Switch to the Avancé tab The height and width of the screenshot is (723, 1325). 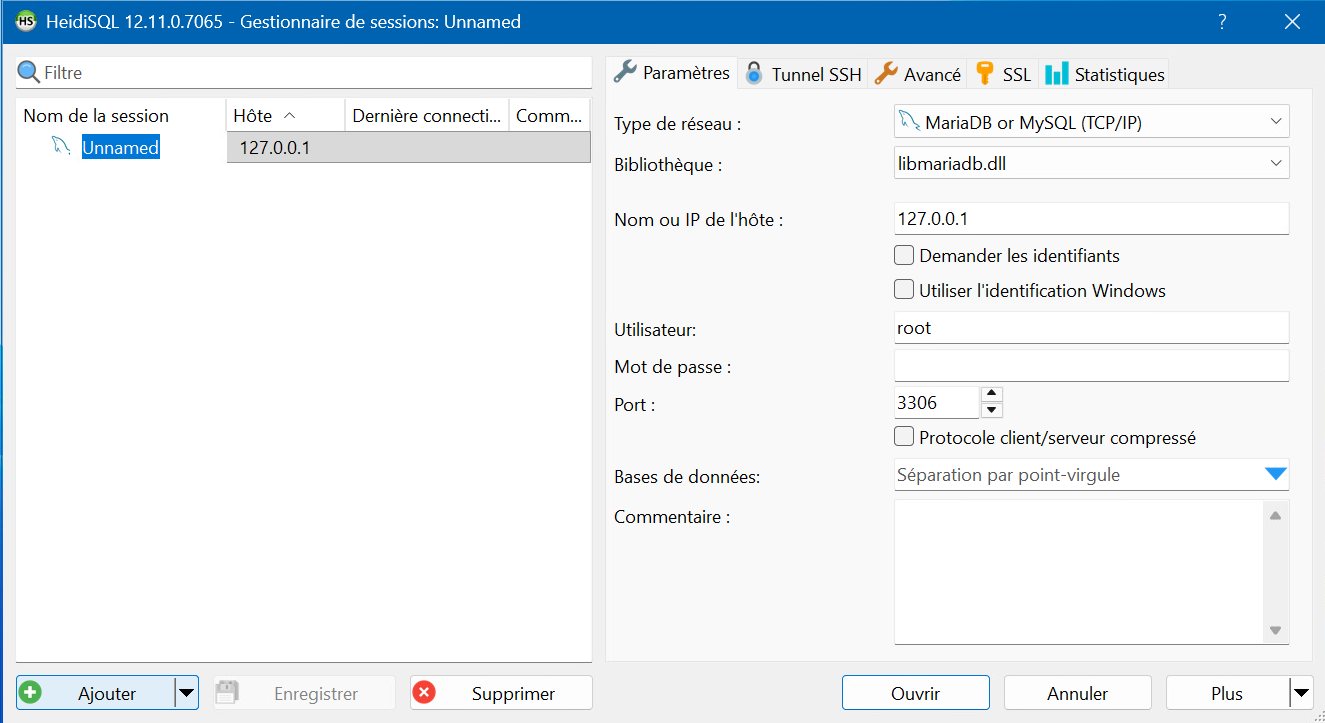pos(918,74)
